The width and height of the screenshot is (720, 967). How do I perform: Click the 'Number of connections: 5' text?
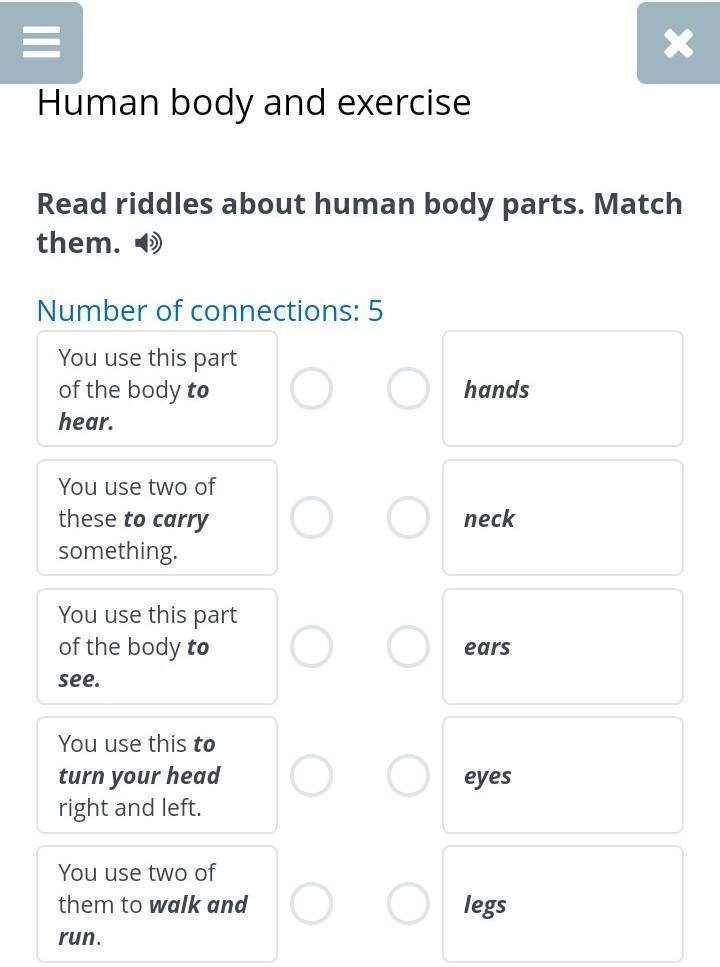click(x=210, y=311)
